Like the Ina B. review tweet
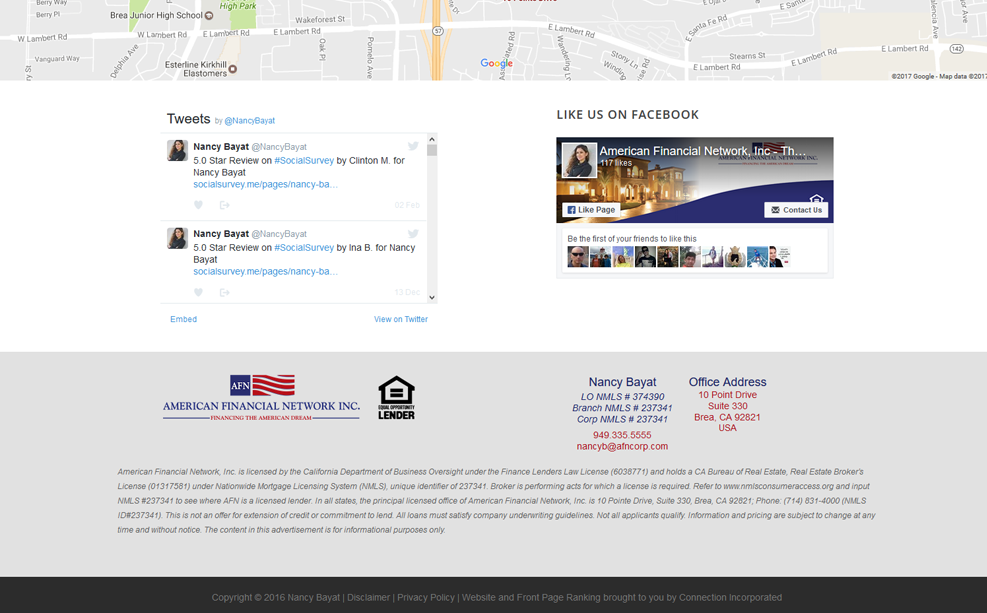Image resolution: width=987 pixels, height=613 pixels. click(x=198, y=292)
